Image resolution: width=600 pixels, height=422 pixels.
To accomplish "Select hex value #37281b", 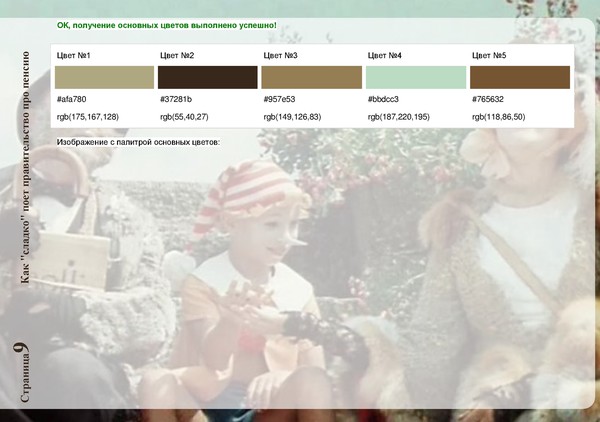I will (176, 99).
